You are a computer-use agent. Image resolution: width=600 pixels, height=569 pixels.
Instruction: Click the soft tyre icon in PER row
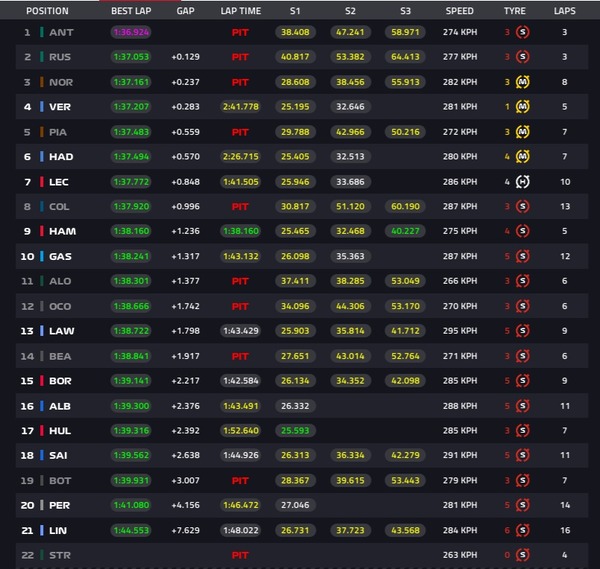(x=522, y=505)
